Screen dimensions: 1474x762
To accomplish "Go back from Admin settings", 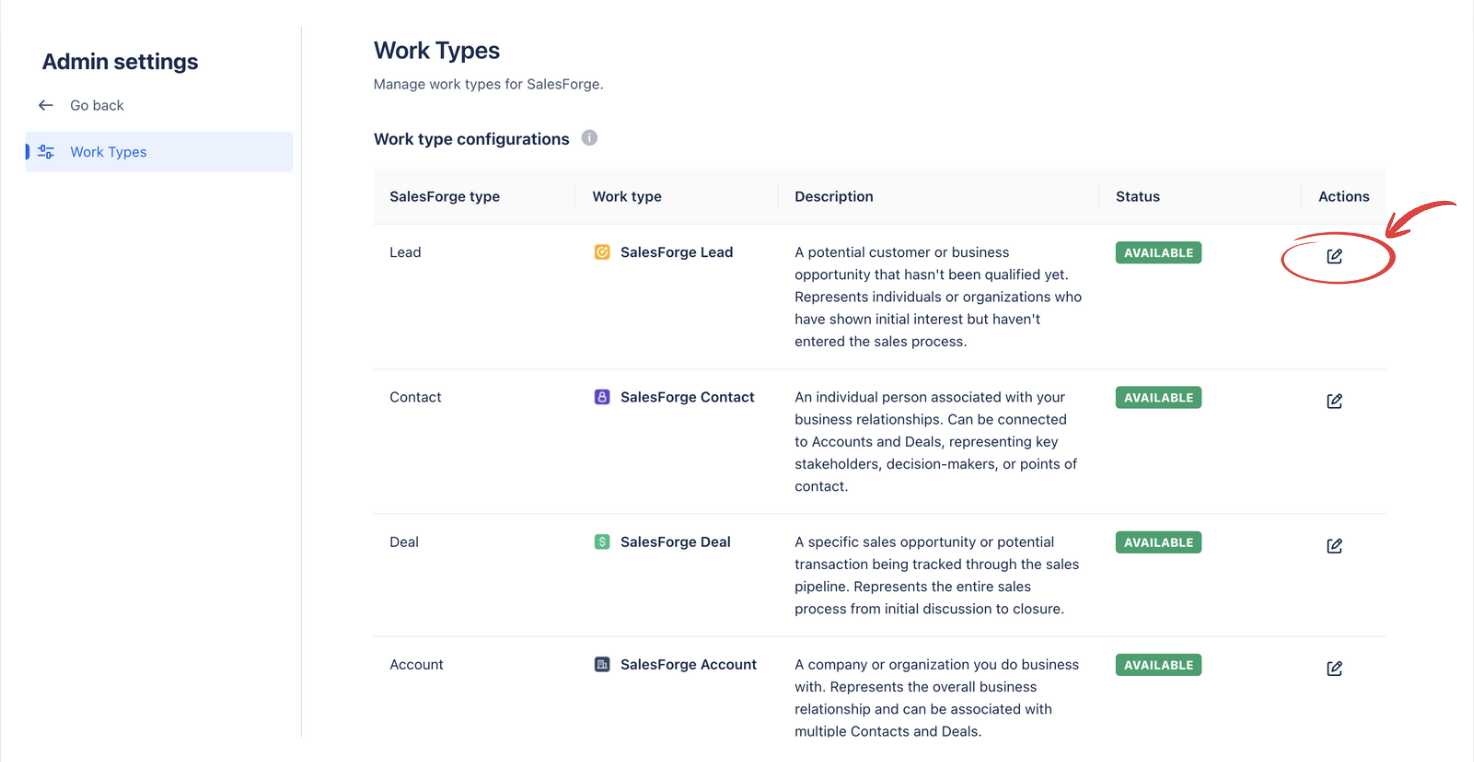I will 96,105.
